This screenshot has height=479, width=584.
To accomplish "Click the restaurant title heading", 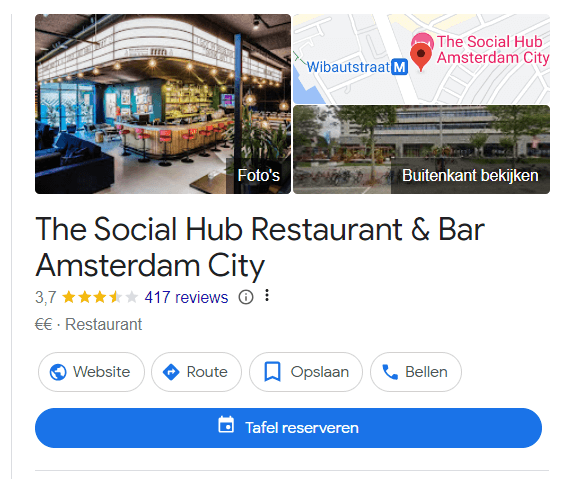I will click(x=260, y=247).
